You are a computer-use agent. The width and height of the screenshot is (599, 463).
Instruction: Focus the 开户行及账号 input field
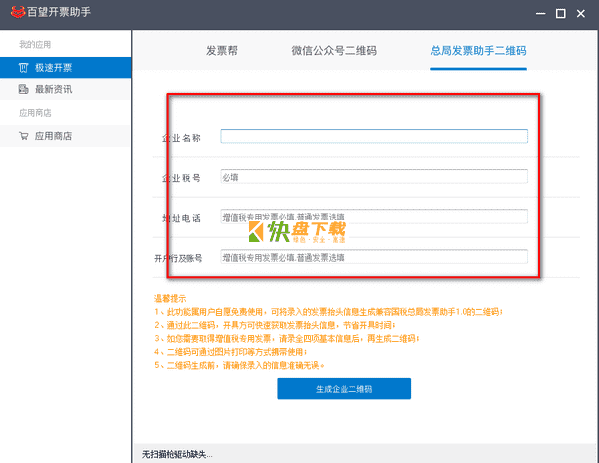click(x=374, y=257)
